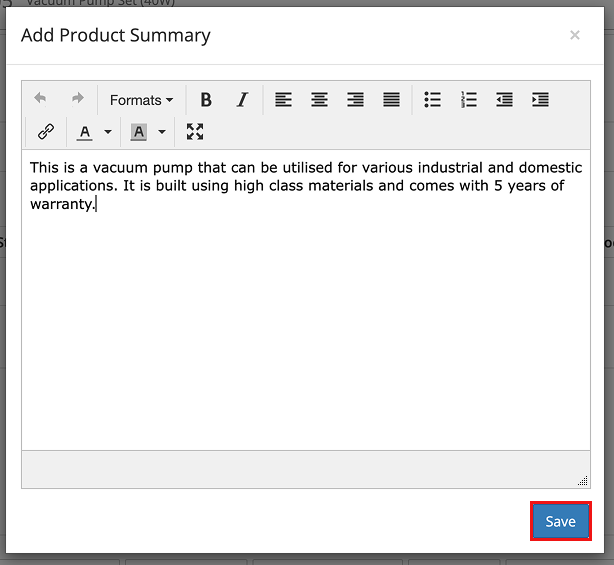This screenshot has width=614, height=565.
Task: Open the Formats dropdown menu
Action: (x=141, y=100)
